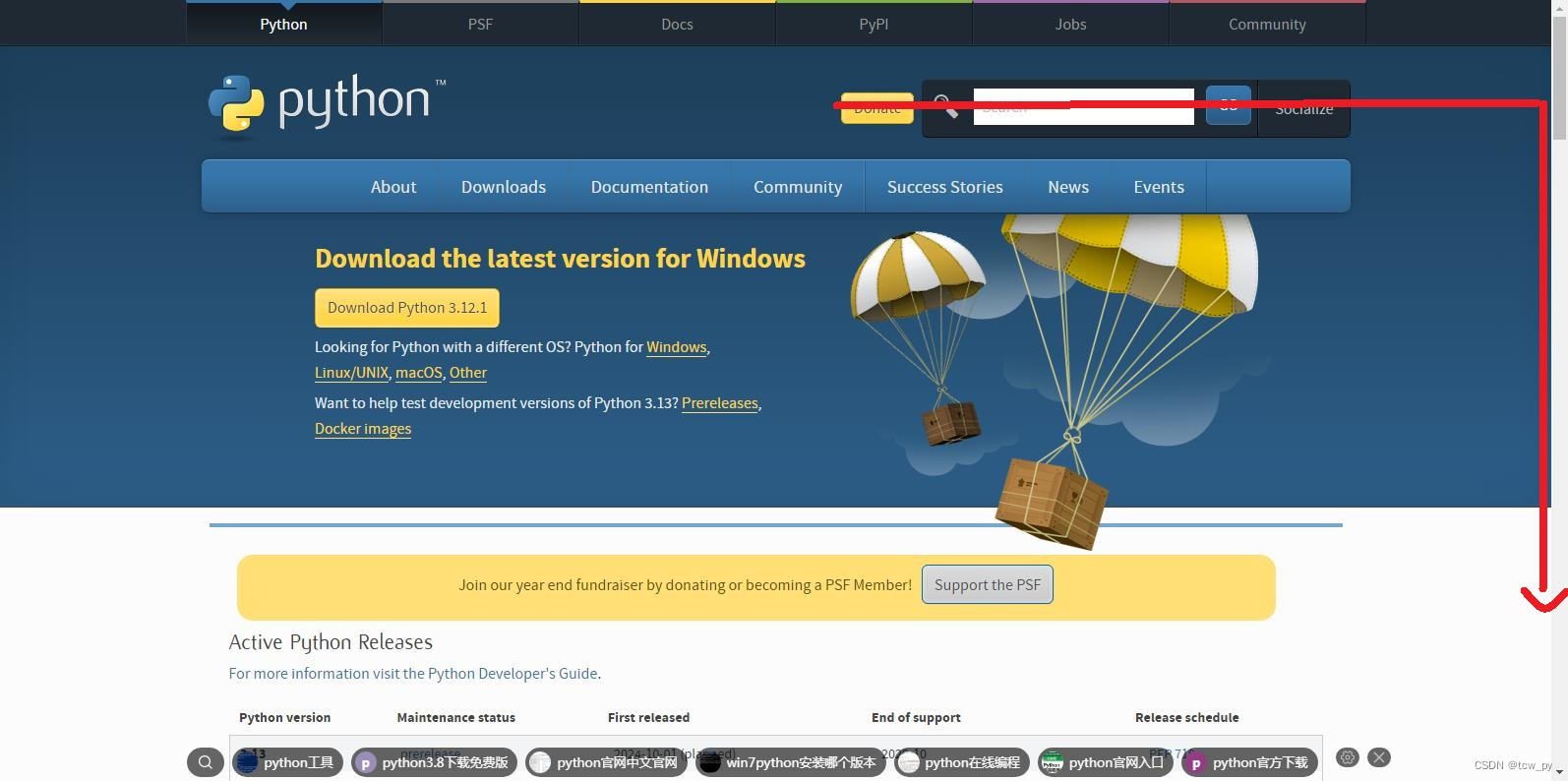Follow the macOS link
Viewport: 1568px width, 781px height.
coord(419,373)
